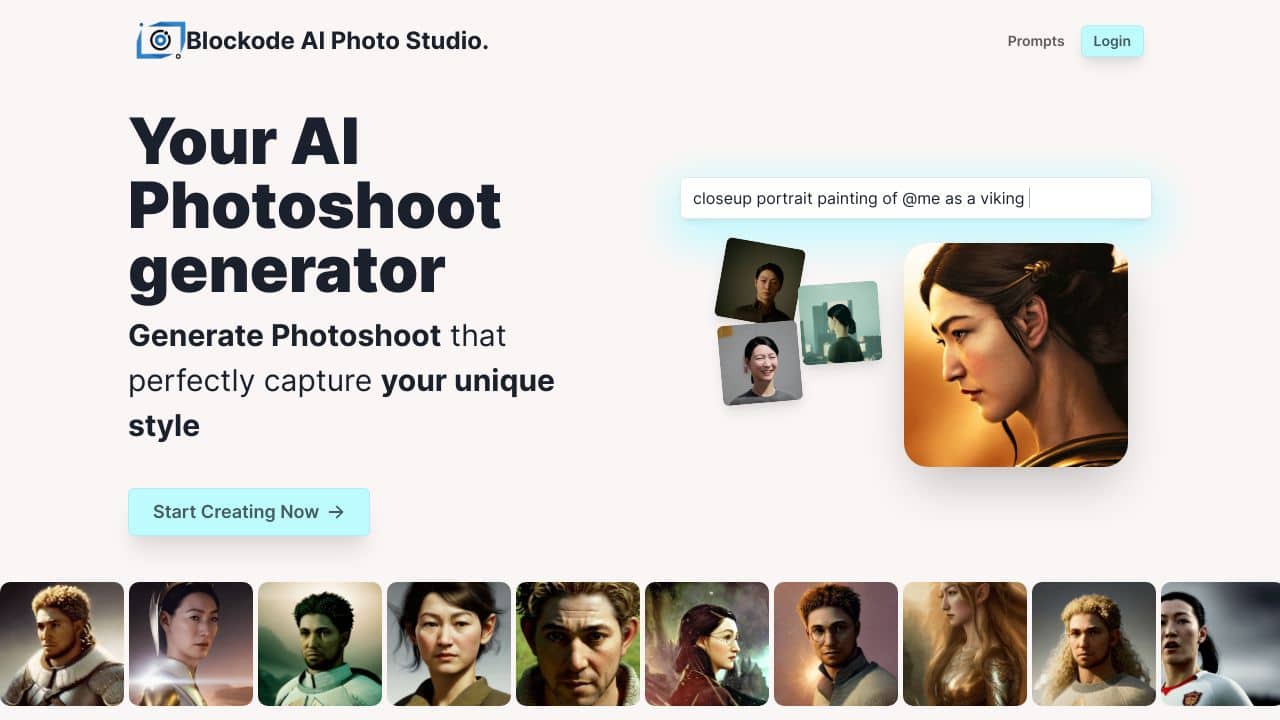Open gallery portrait with glowing light flare
1280x720 pixels.
(191, 644)
